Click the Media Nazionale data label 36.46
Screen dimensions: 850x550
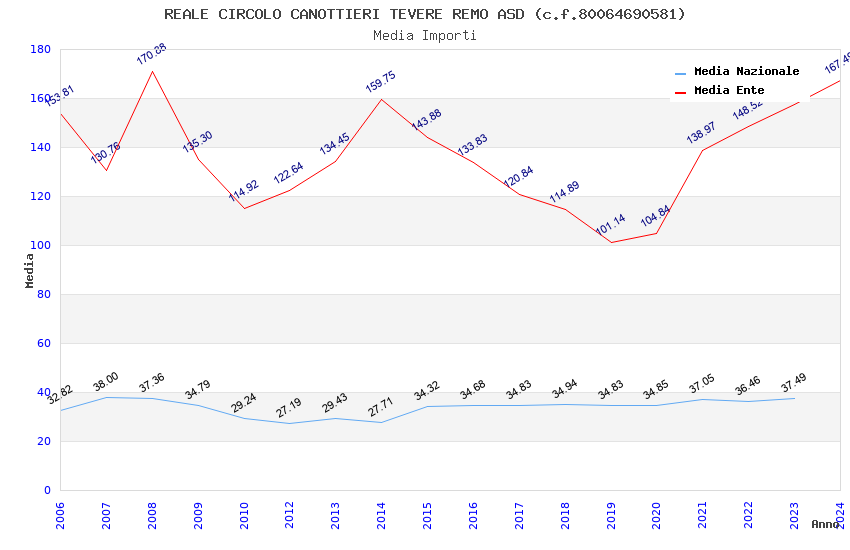[x=748, y=386]
